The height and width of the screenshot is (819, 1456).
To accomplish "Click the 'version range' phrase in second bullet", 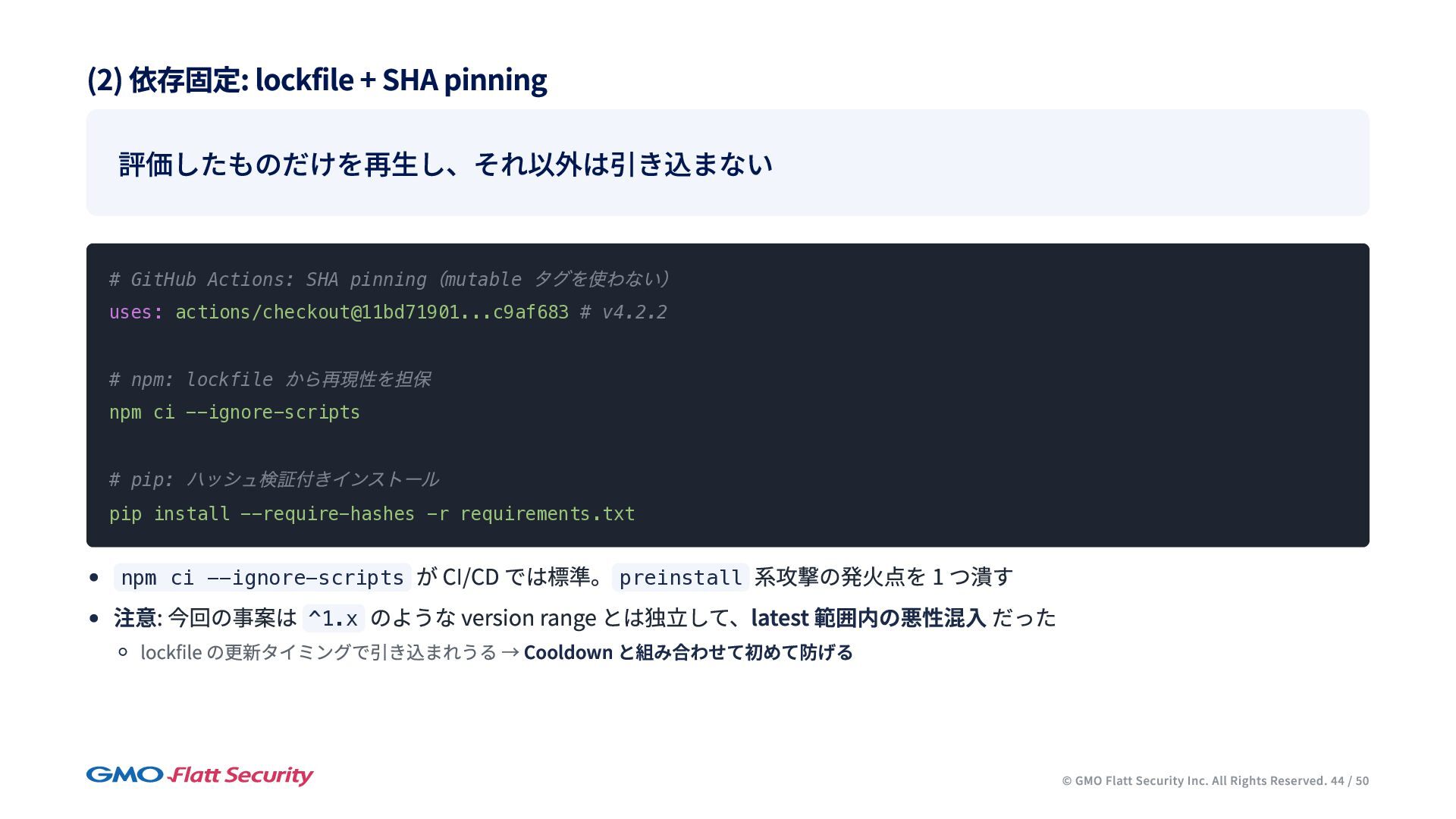I will pyautogui.click(x=529, y=618).
